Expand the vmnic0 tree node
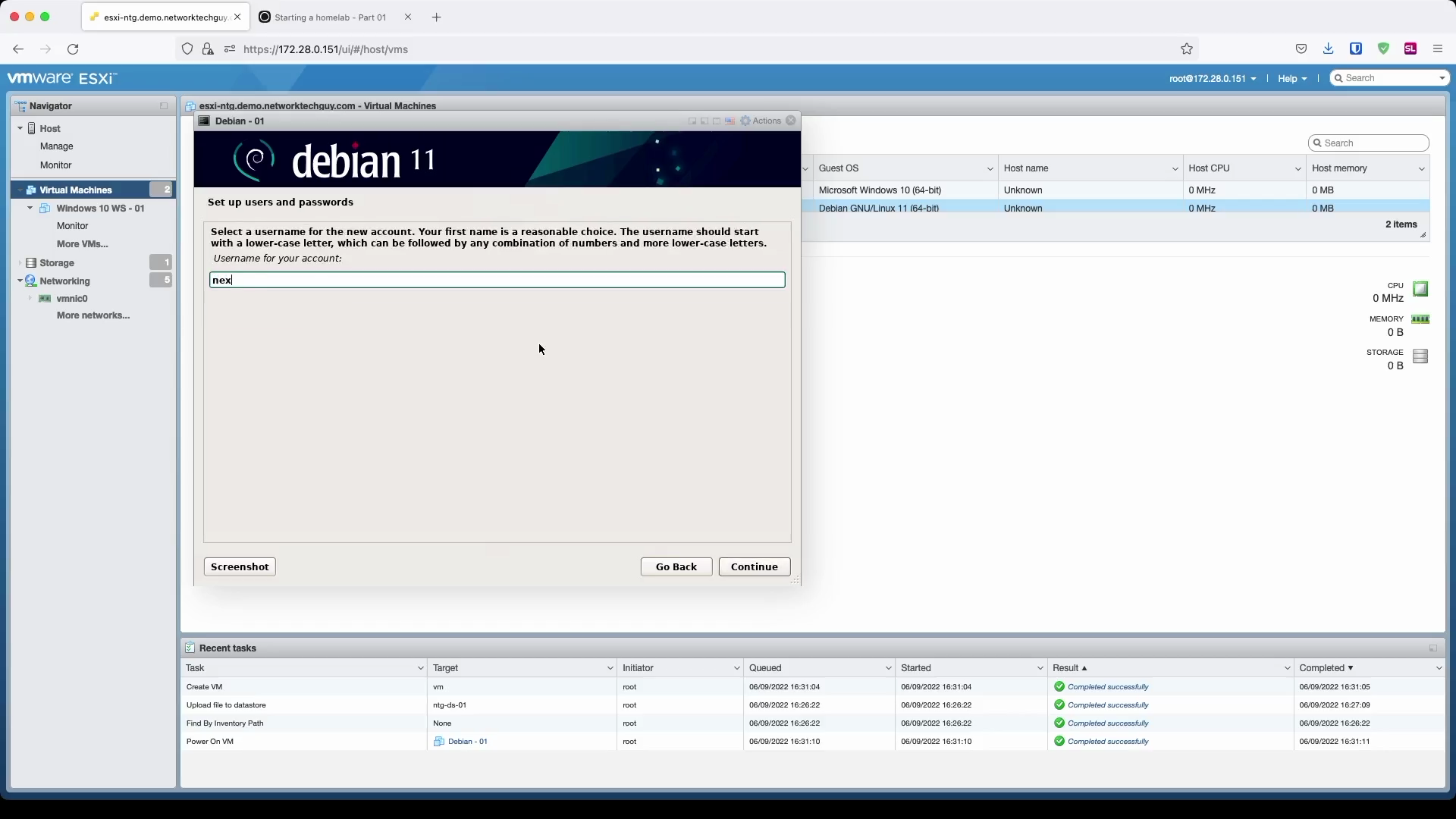The width and height of the screenshot is (1456, 819). click(x=30, y=299)
